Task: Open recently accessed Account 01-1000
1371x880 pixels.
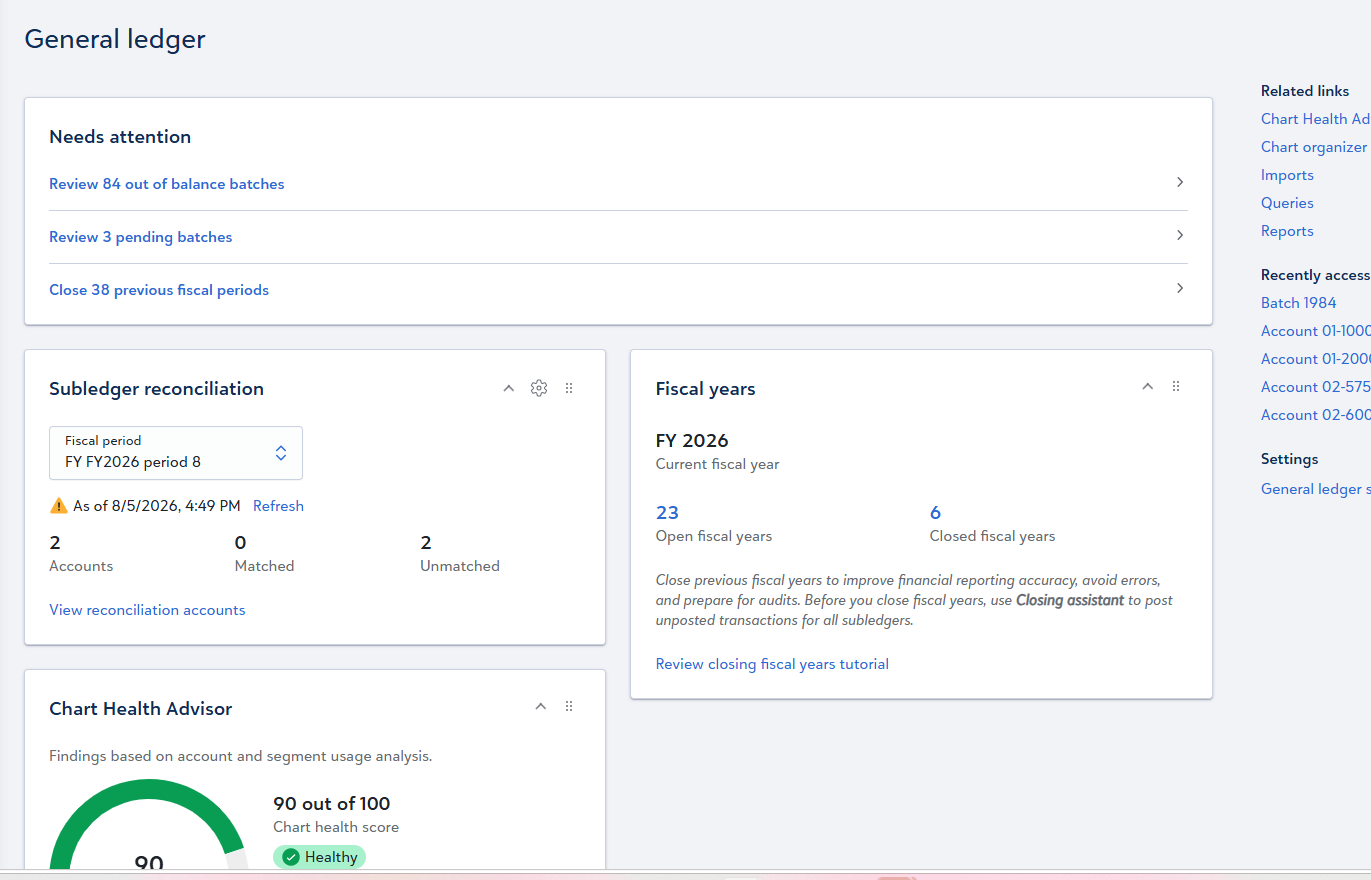Action: 1315,331
